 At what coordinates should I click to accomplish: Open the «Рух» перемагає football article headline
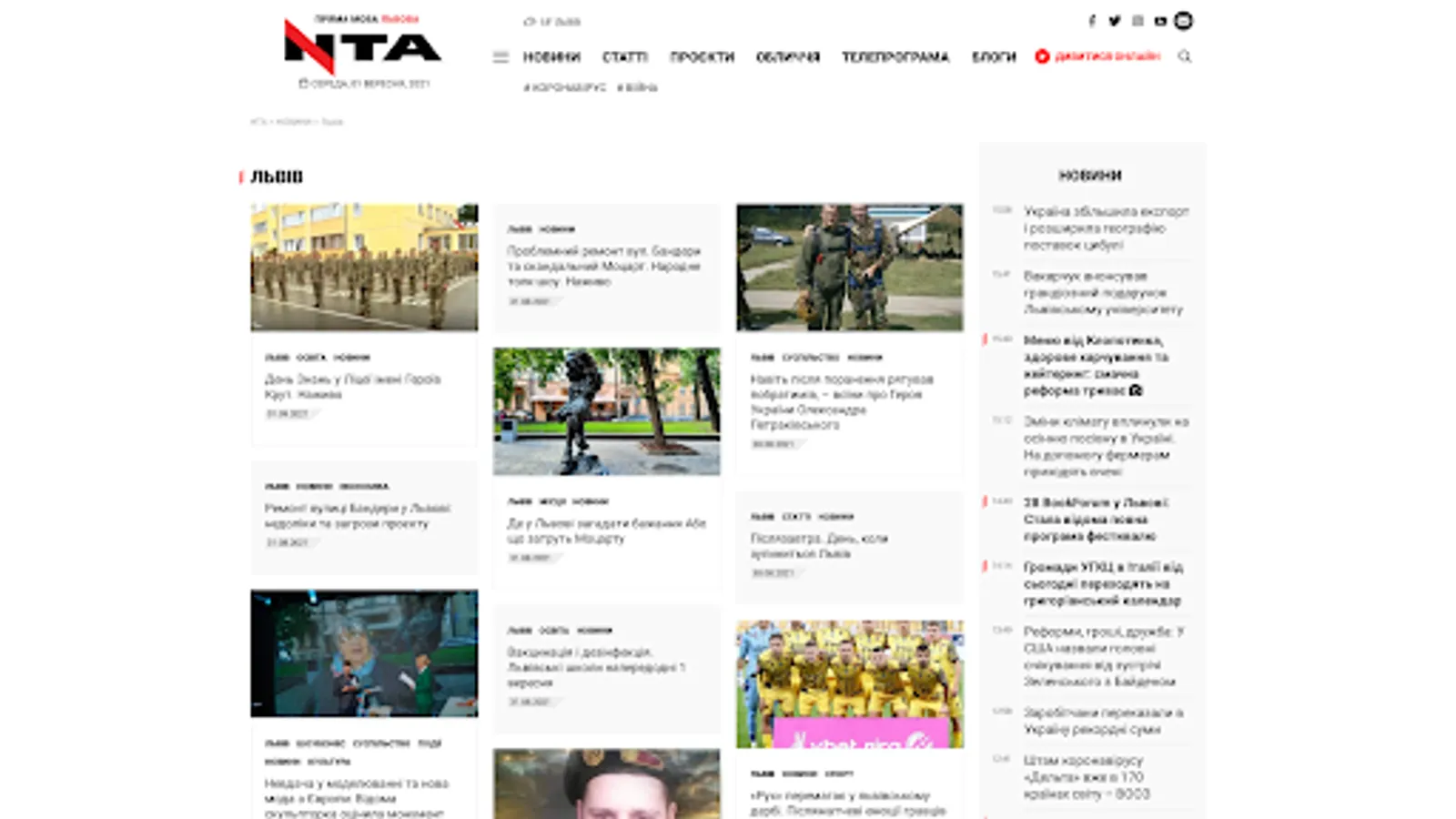pyautogui.click(x=848, y=804)
